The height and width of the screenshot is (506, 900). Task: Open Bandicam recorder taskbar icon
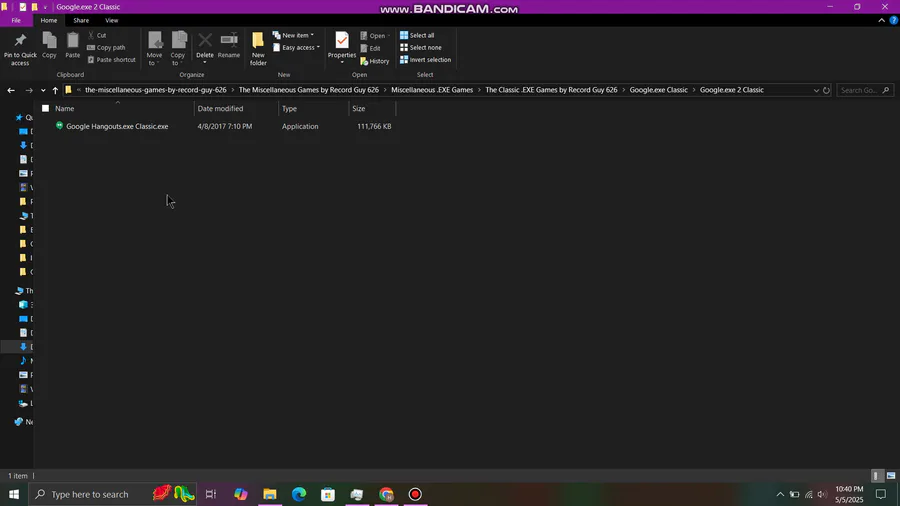(x=415, y=494)
